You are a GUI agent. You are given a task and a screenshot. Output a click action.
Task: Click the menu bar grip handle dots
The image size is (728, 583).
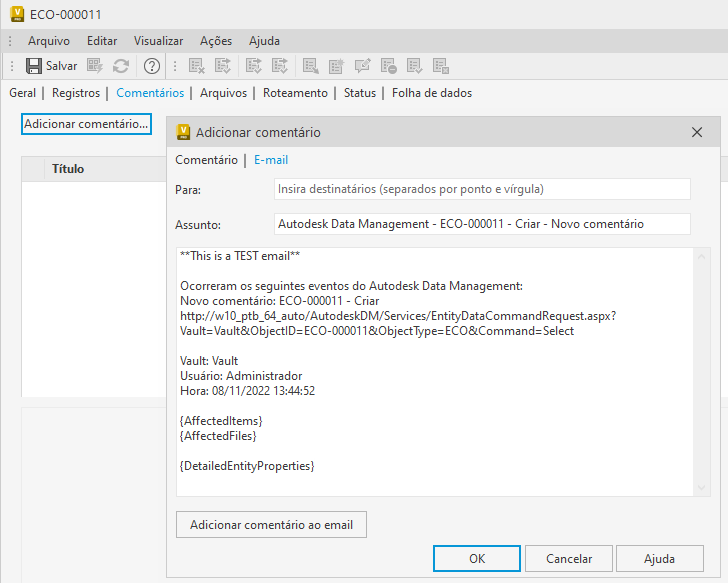[10, 41]
